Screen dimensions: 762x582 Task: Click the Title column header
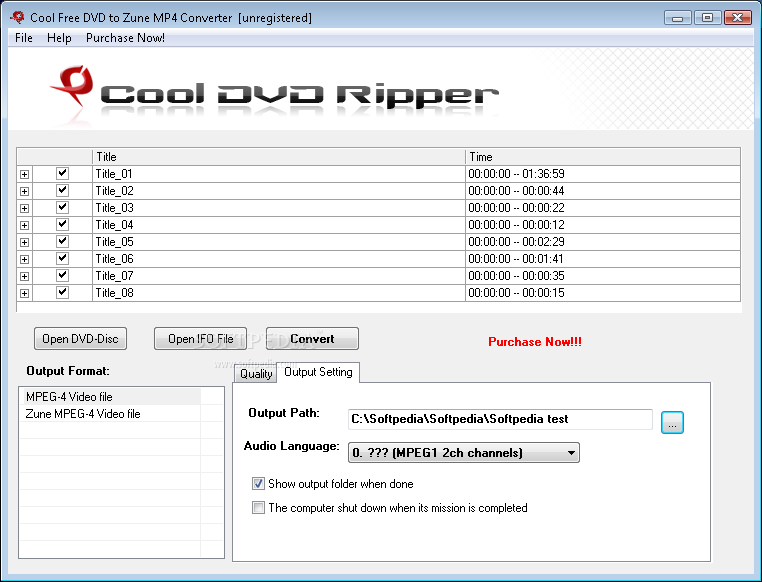tap(278, 157)
